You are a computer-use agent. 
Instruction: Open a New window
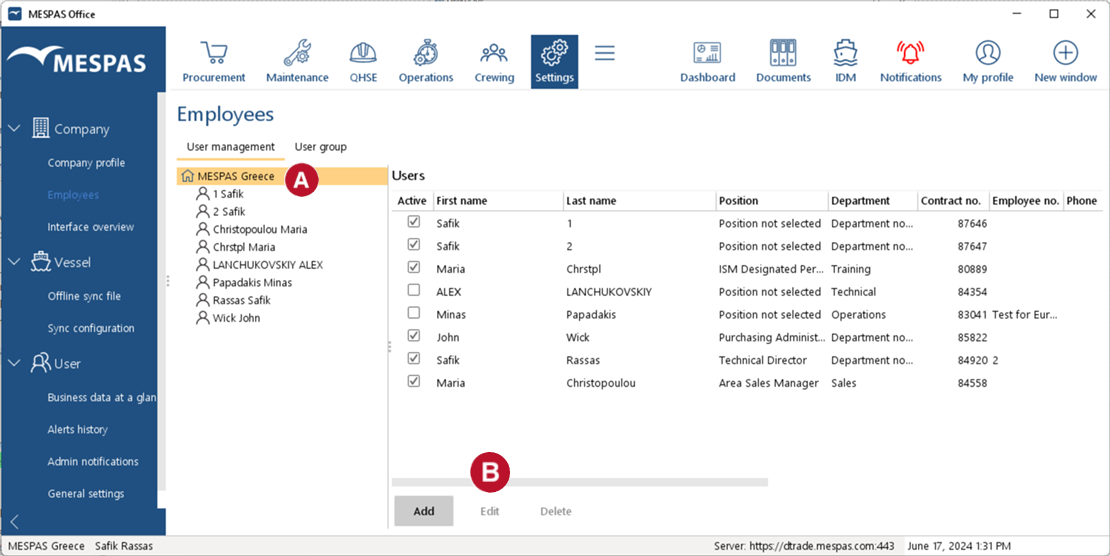(x=1065, y=62)
